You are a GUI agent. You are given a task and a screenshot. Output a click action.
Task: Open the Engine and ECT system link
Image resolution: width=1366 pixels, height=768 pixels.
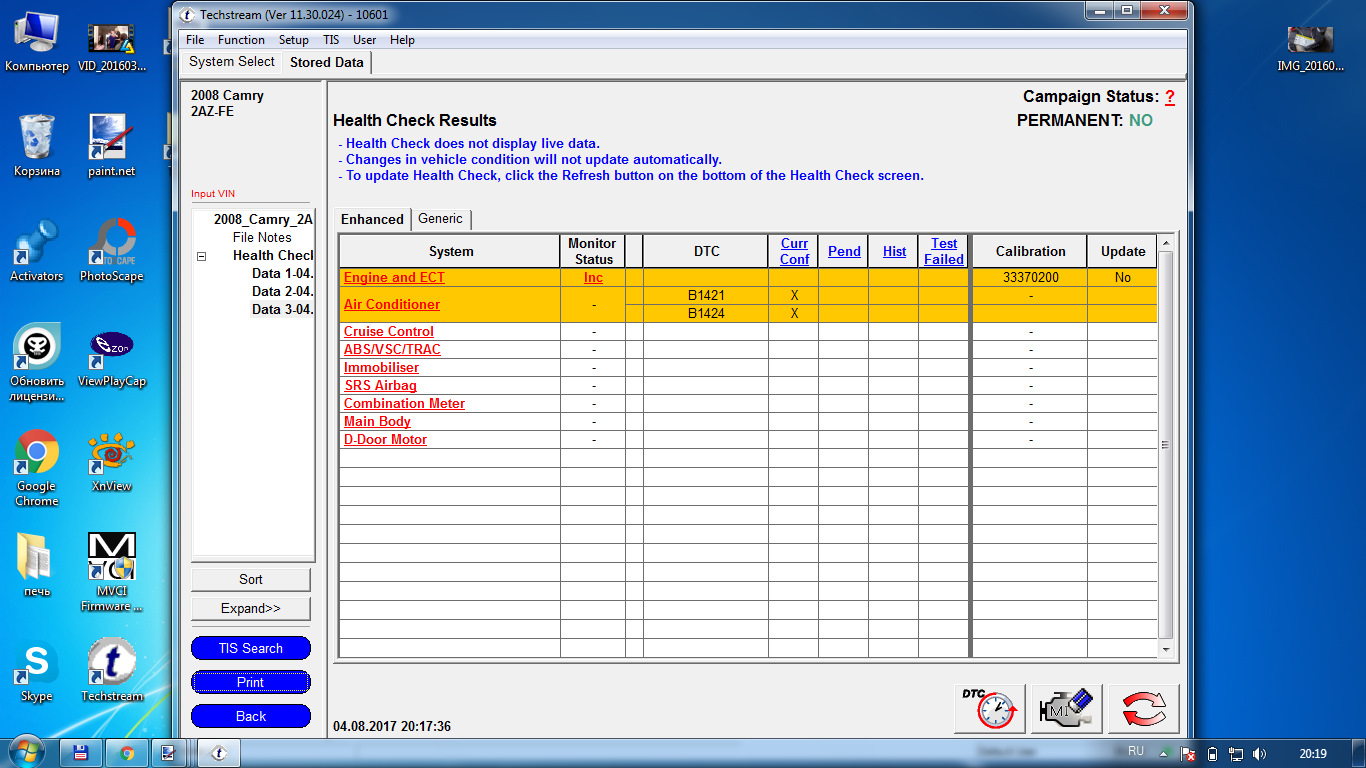(x=394, y=277)
